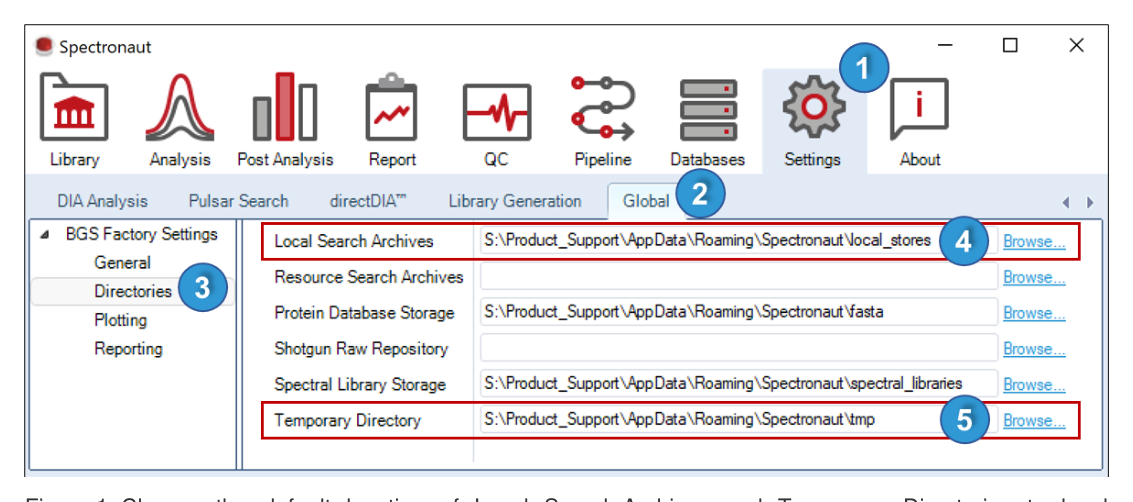Open the Library section icon
Viewport: 1133px width, 502px height.
74,108
